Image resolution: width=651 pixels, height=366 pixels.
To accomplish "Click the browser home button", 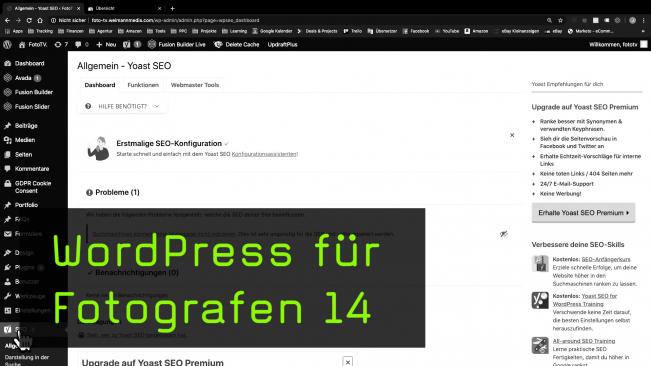I will [x=40, y=20].
